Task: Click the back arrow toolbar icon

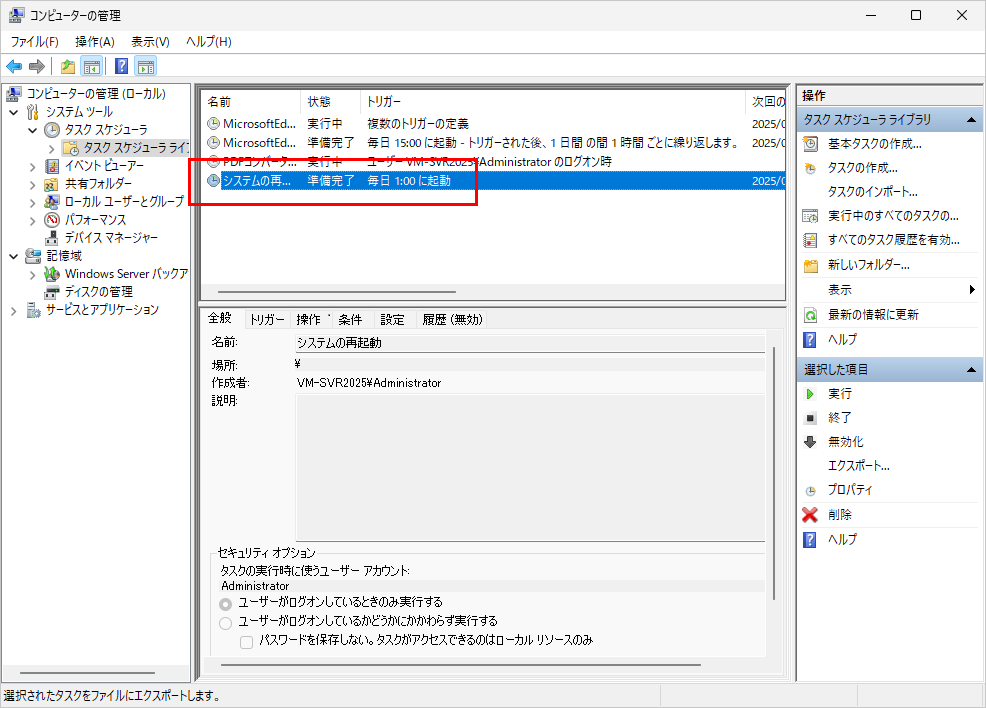Action: coord(14,67)
